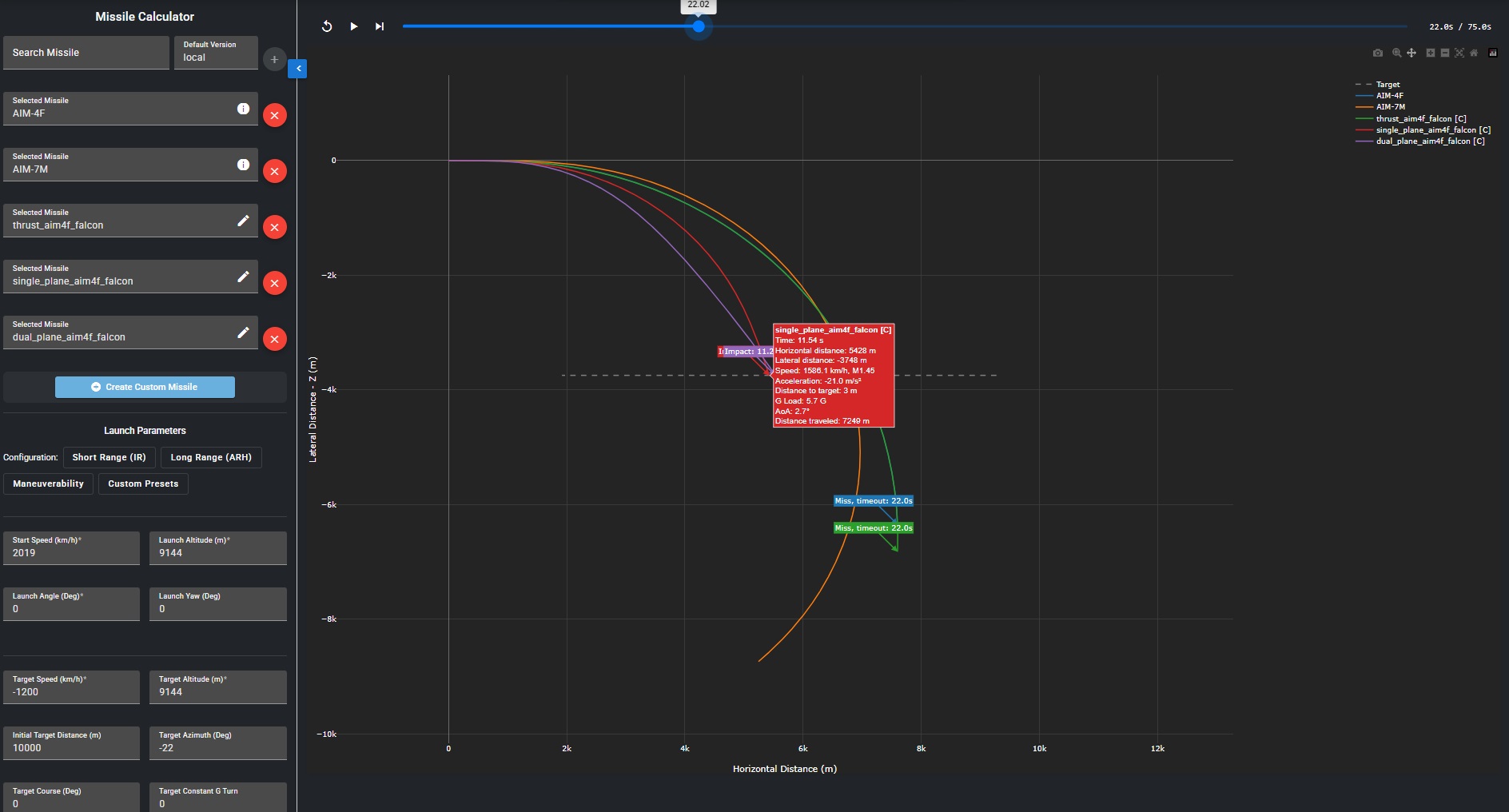1509x812 pixels.
Task: Select the Pan tool in plot modebar
Action: tap(1411, 53)
